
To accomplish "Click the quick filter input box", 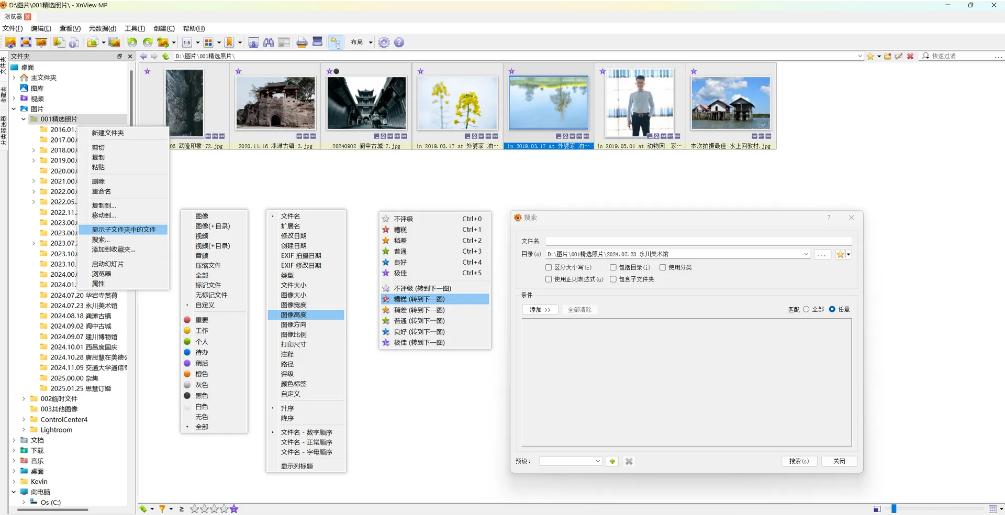I will pyautogui.click(x=963, y=56).
